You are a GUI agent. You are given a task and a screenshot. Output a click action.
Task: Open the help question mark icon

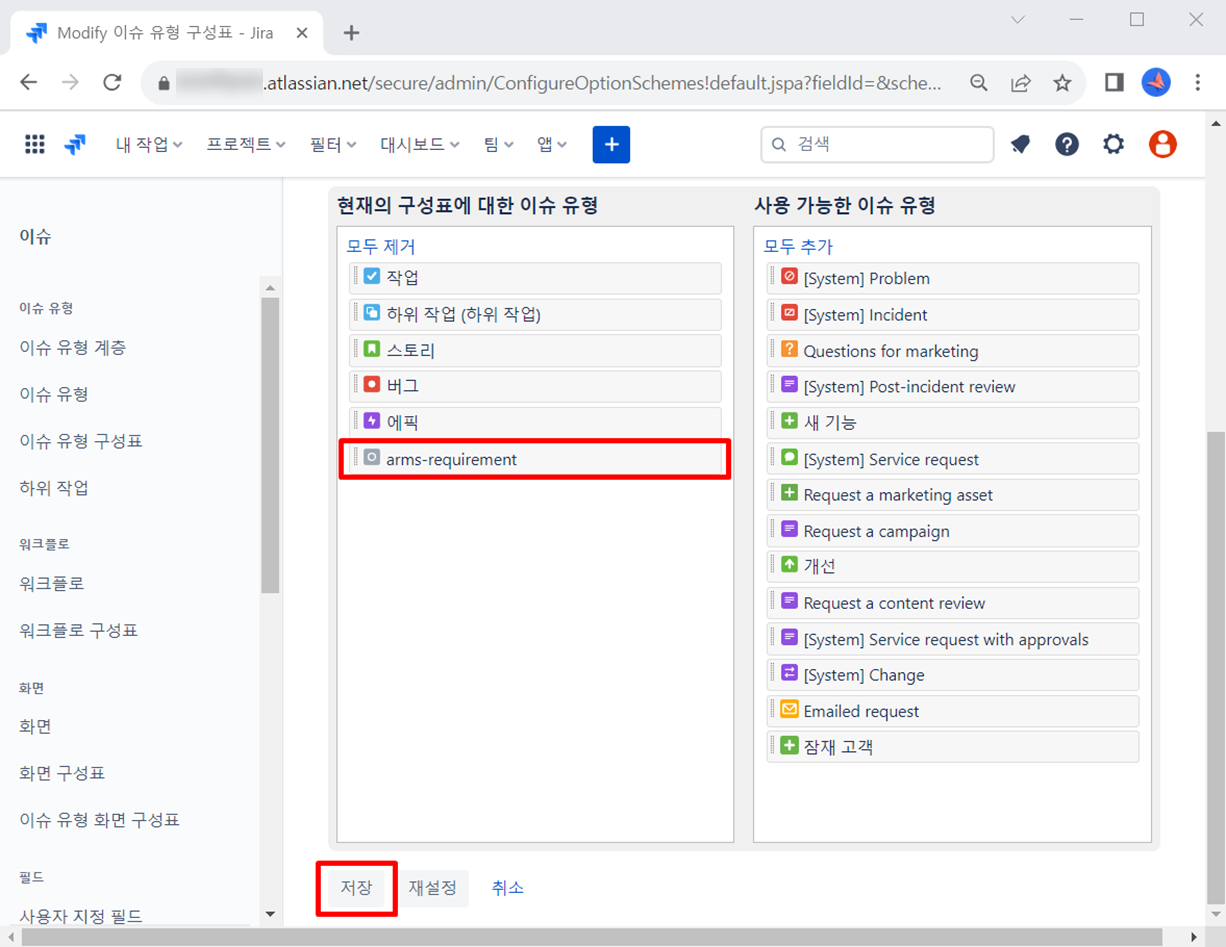[1067, 145]
